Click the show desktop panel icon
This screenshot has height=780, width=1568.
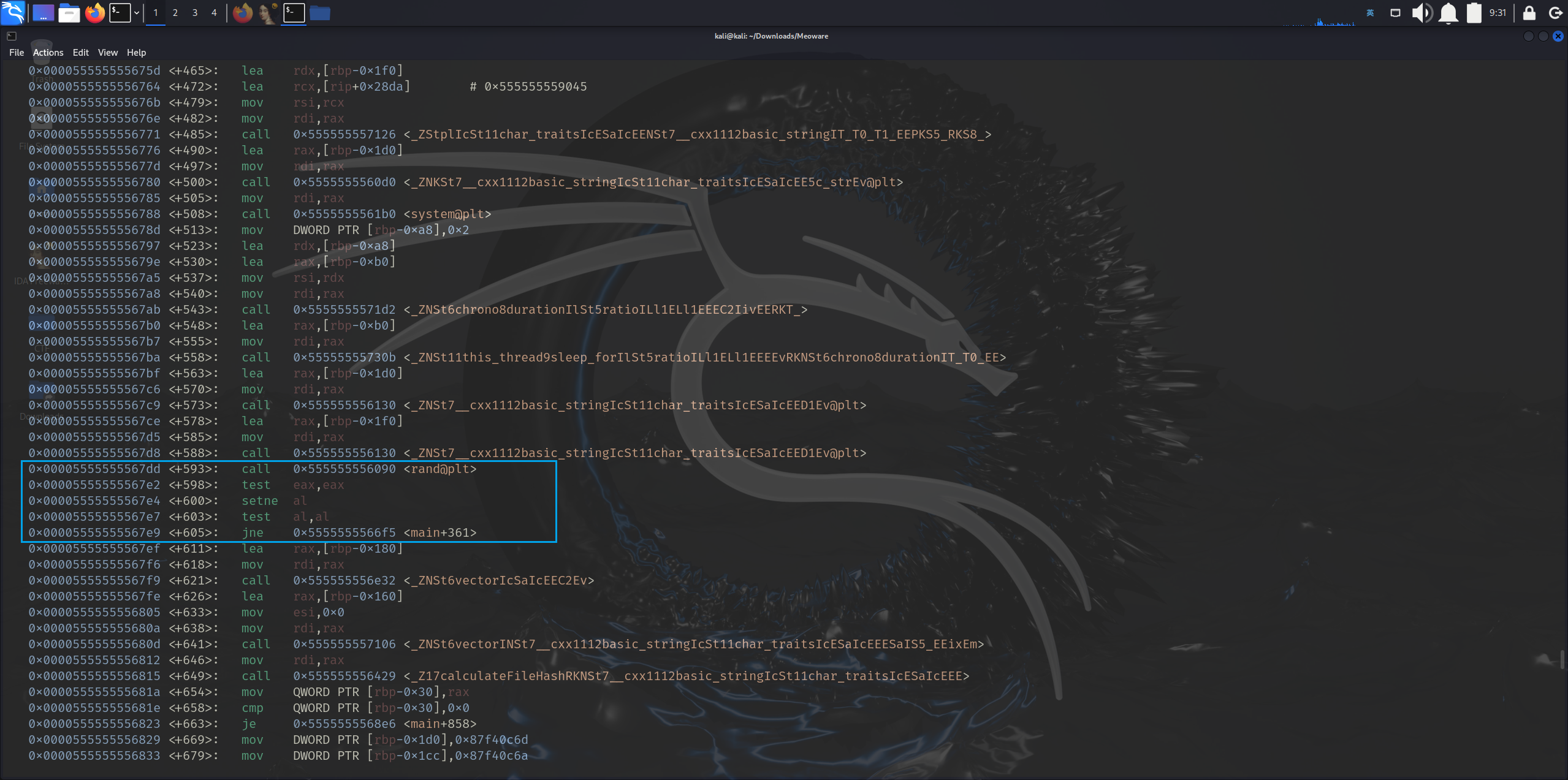click(43, 12)
